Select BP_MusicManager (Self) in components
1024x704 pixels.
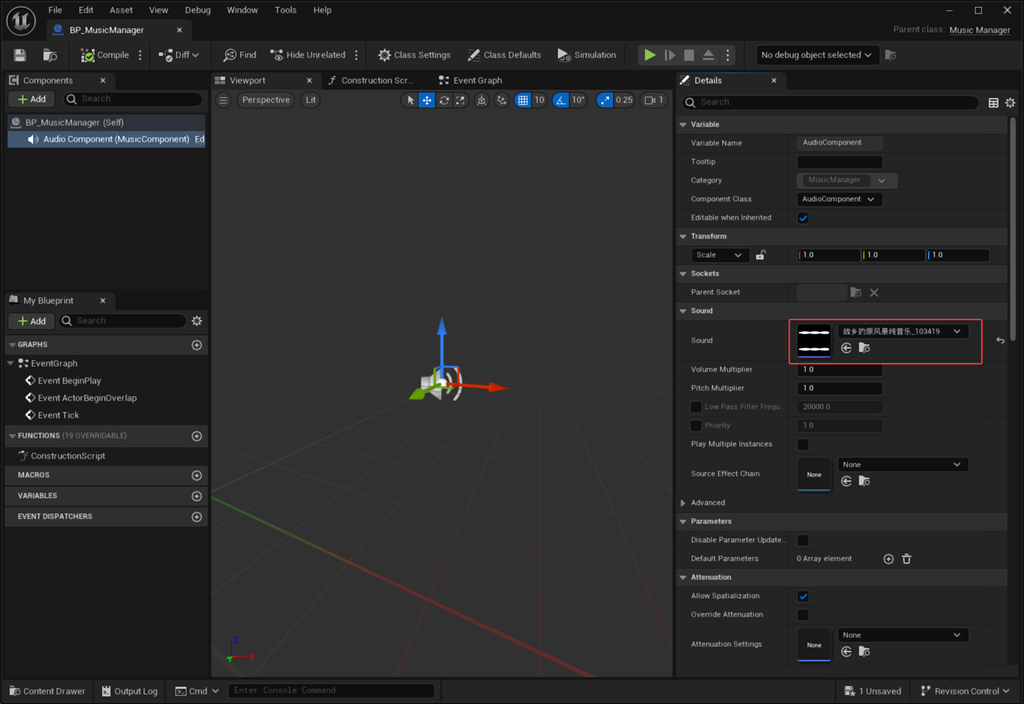(x=106, y=122)
